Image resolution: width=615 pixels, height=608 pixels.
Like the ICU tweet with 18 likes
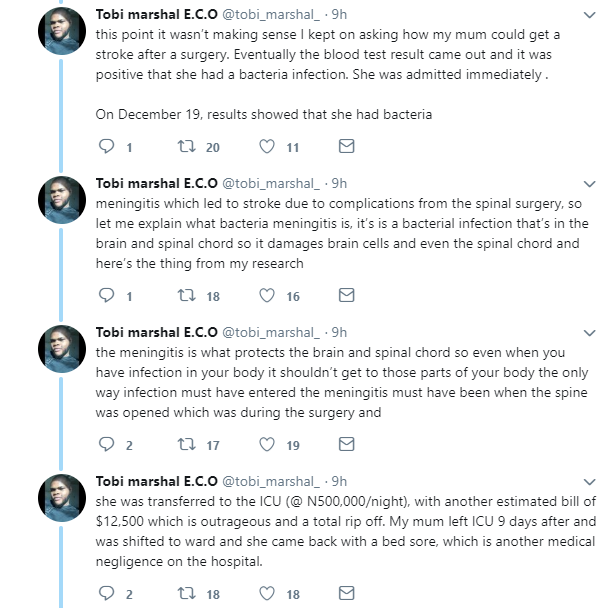[x=267, y=594]
